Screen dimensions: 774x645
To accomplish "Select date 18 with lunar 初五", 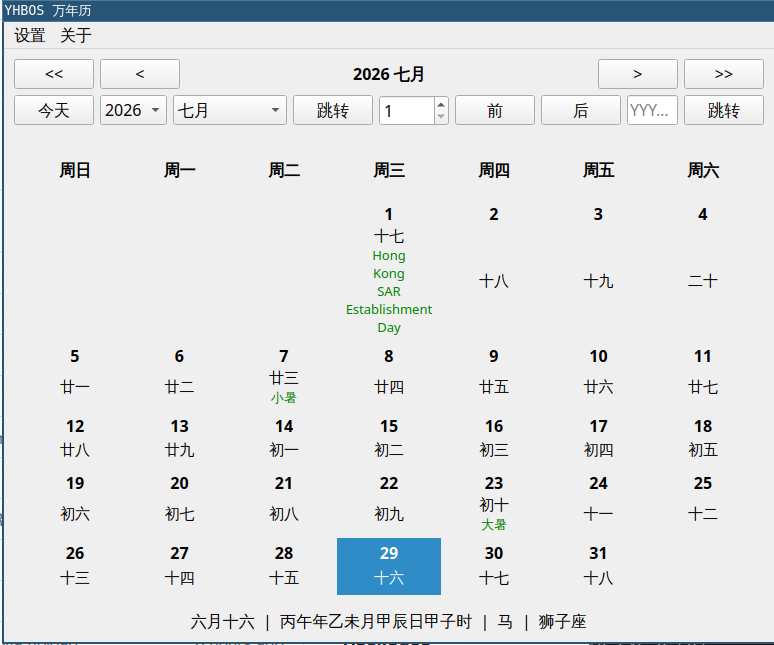I will point(703,439).
